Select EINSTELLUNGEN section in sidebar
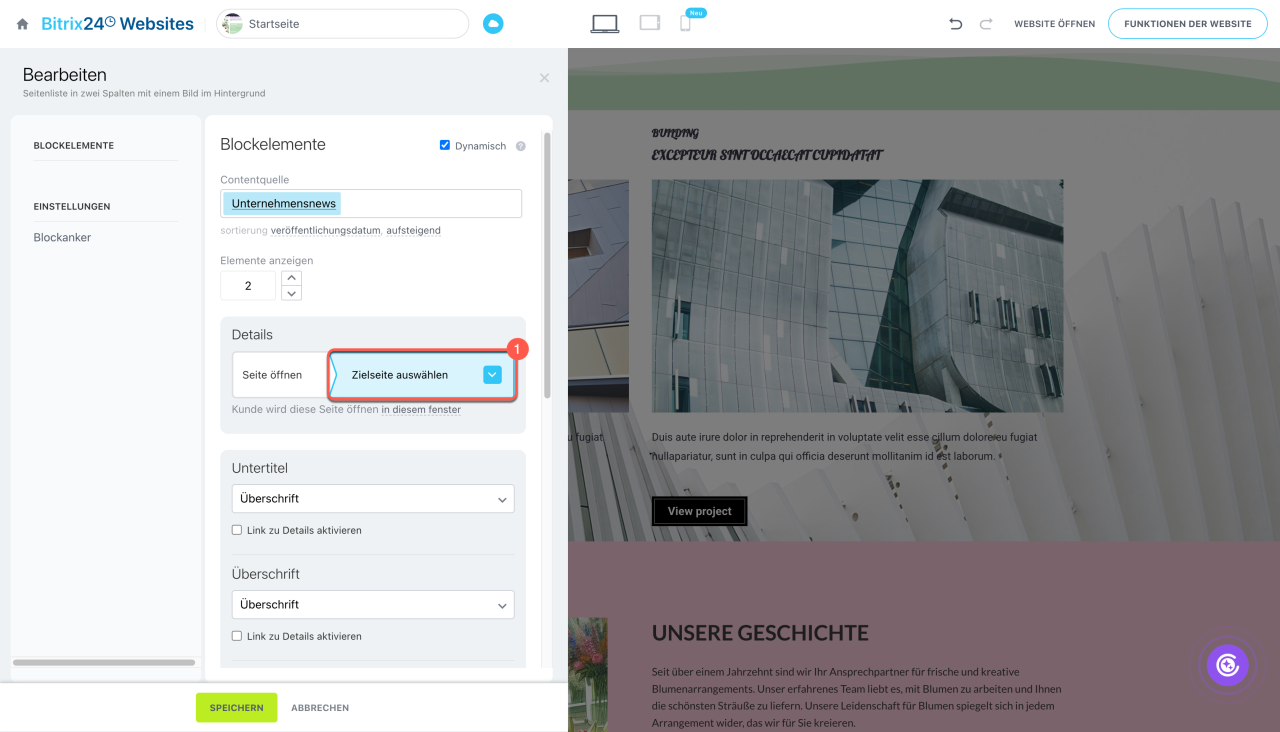The image size is (1280, 732). pos(72,207)
